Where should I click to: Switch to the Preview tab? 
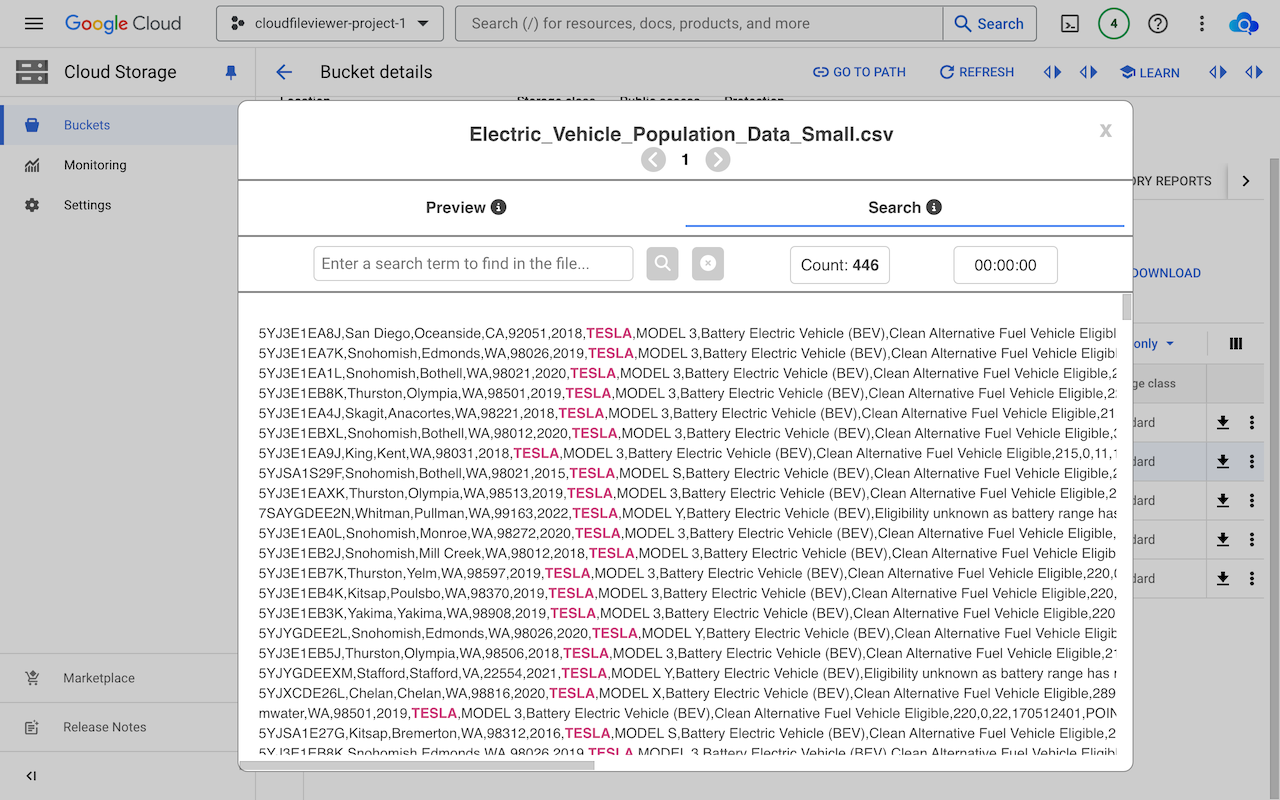click(x=465, y=207)
